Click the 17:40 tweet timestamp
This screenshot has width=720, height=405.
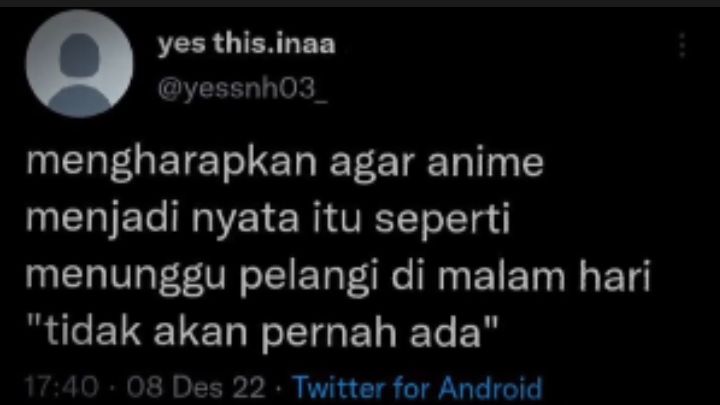click(x=62, y=387)
